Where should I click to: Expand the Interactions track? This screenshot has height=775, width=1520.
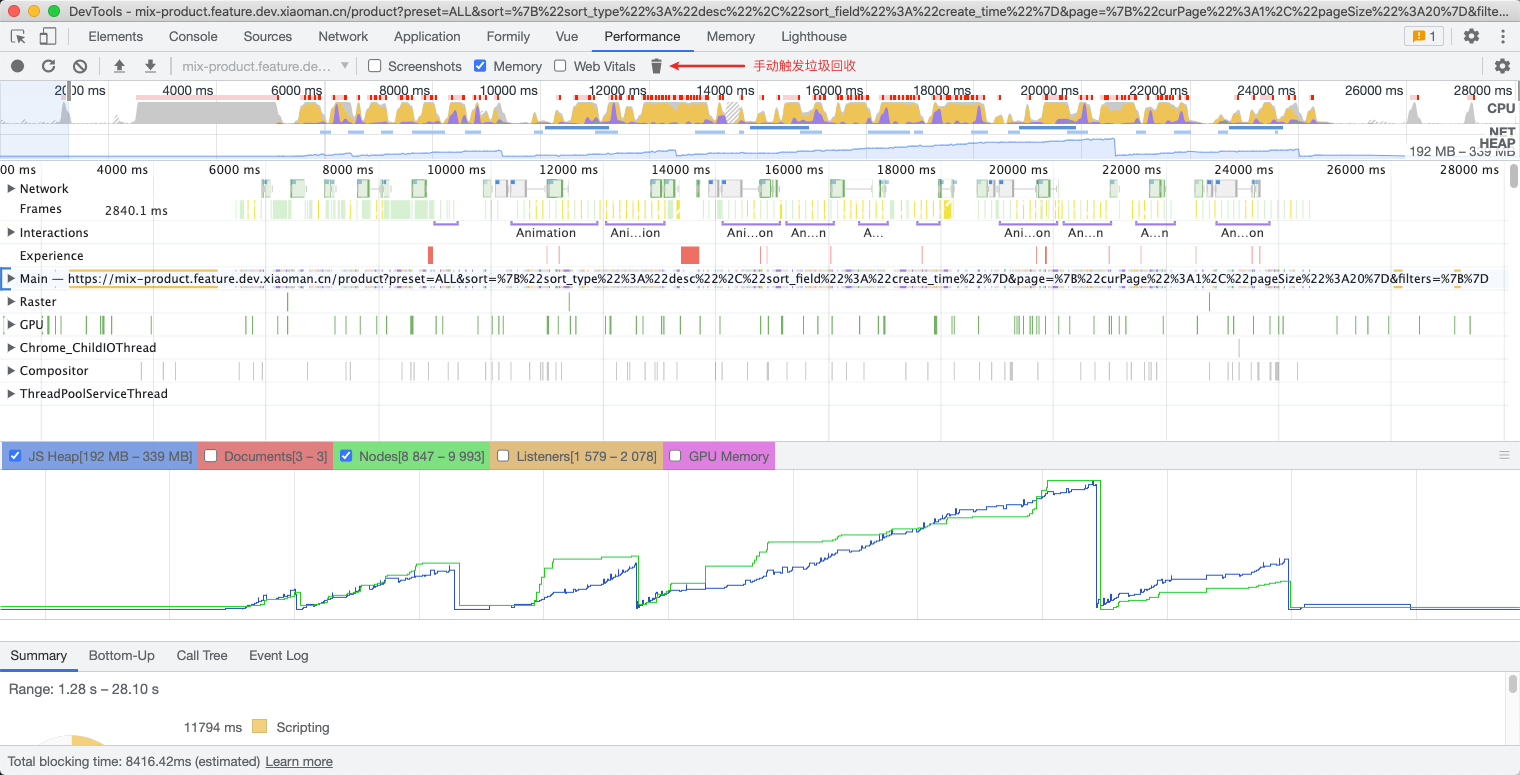11,232
